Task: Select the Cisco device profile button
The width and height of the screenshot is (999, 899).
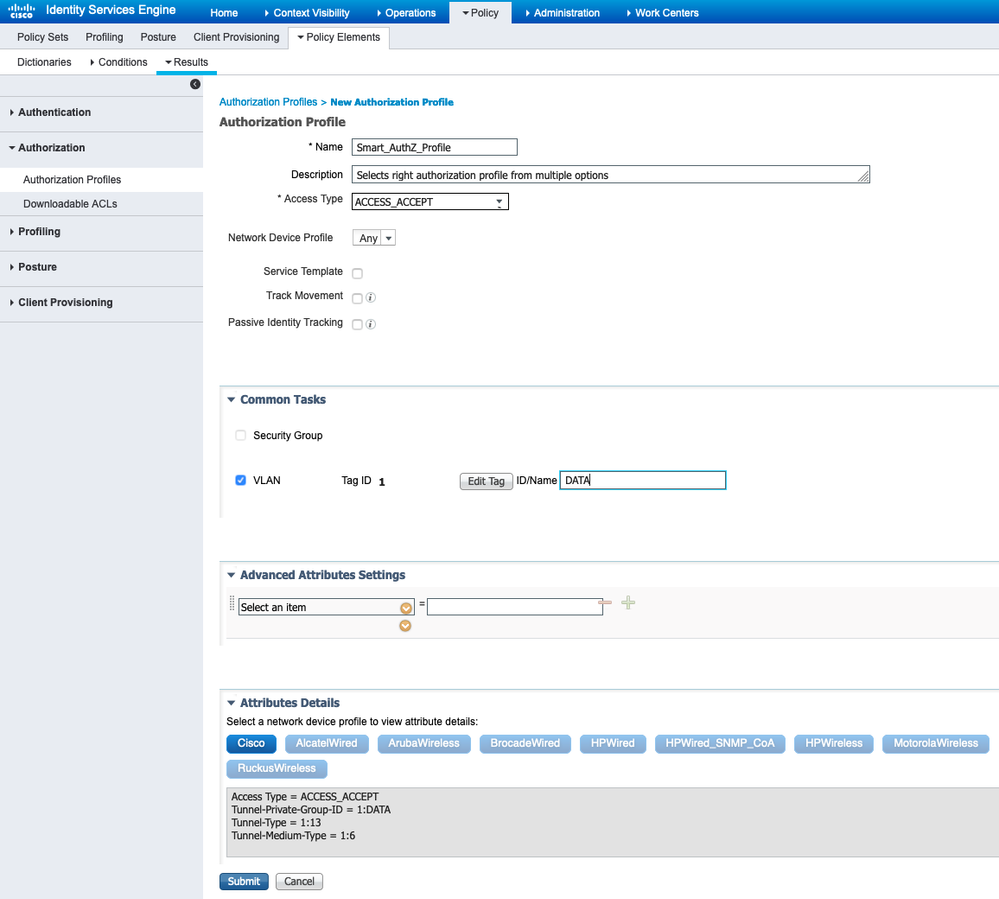Action: 251,744
